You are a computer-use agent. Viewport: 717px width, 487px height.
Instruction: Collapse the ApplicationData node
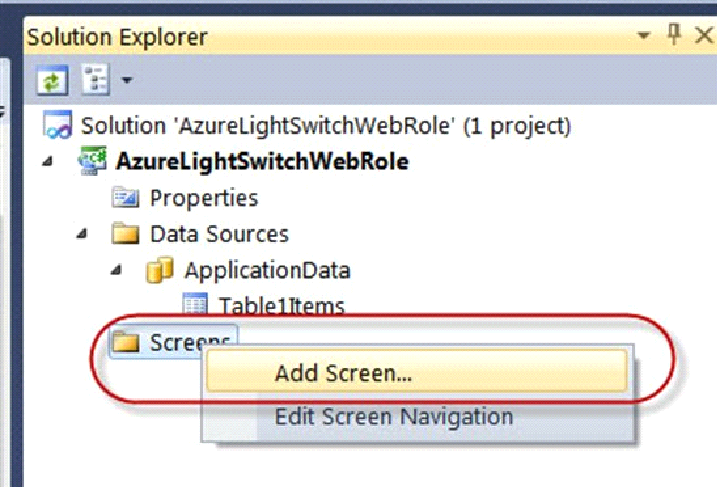click(120, 271)
